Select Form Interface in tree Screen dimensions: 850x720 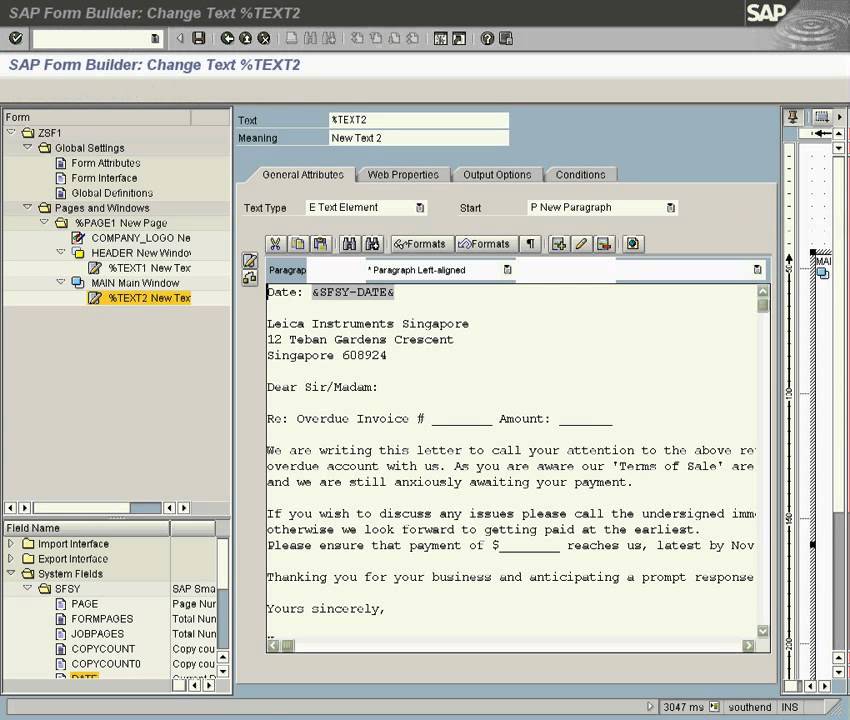[104, 178]
